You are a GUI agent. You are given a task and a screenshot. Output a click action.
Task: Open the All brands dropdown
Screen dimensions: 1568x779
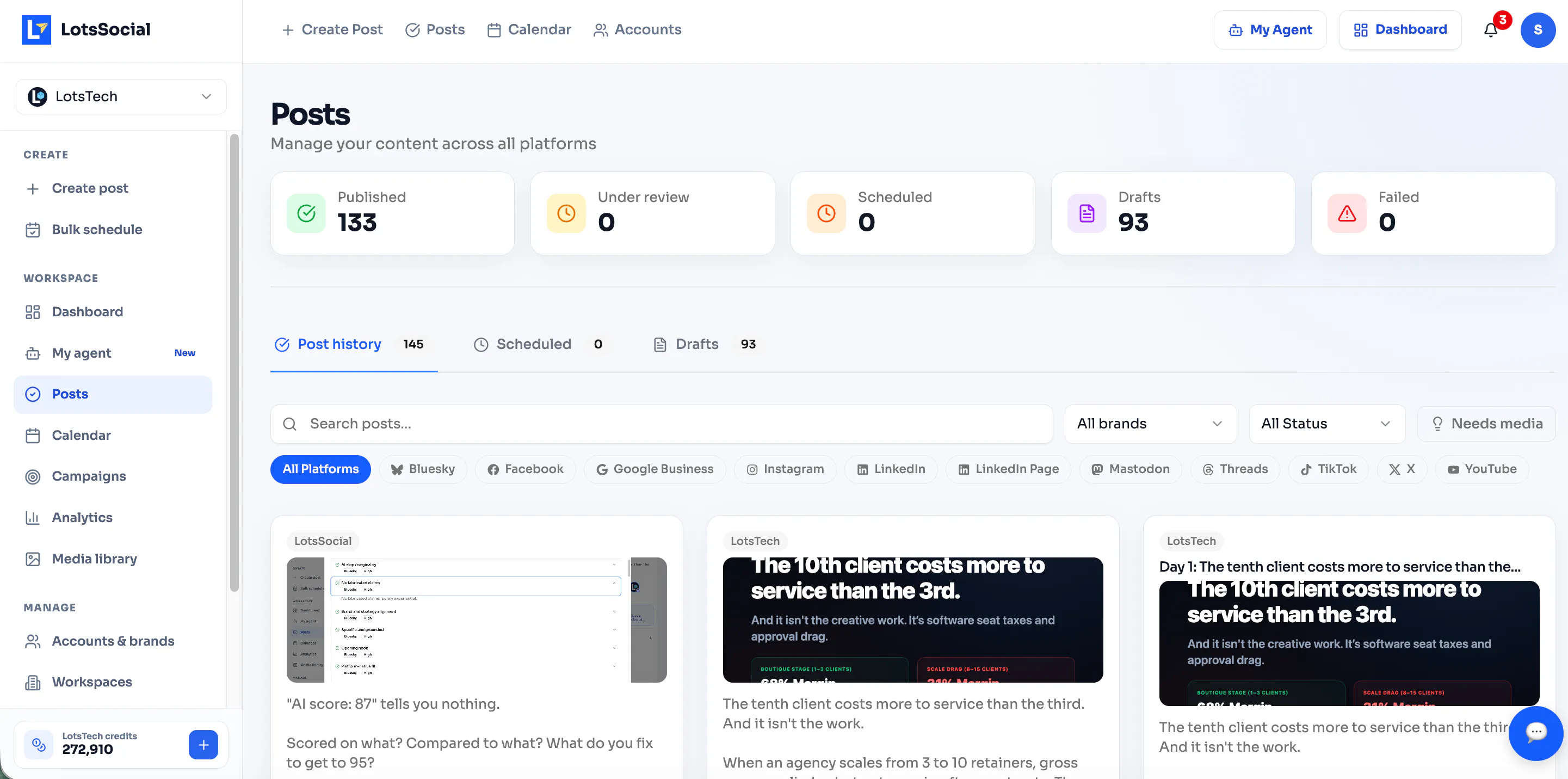click(x=1151, y=424)
